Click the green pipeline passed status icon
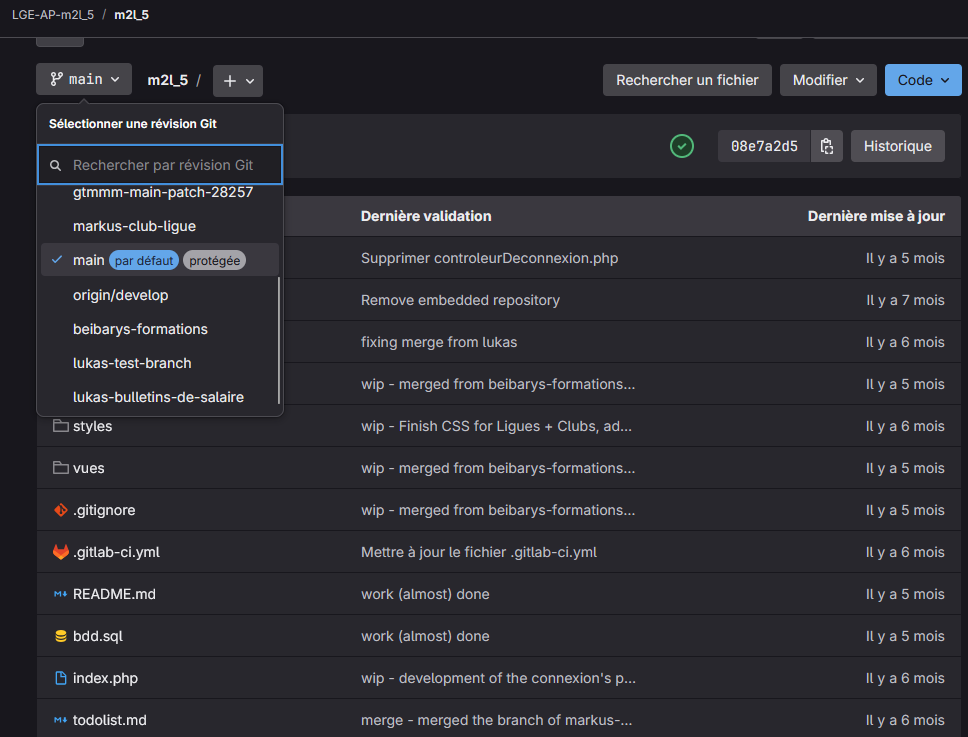This screenshot has width=968, height=737. coord(681,146)
